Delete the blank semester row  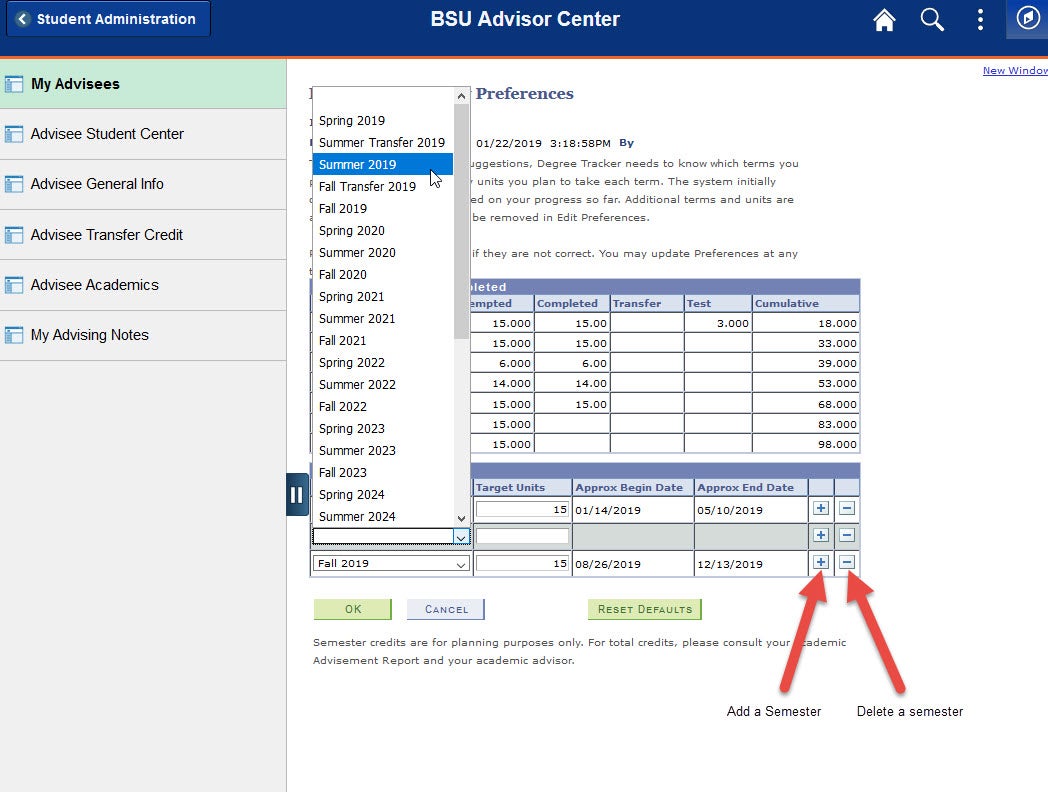[x=847, y=535]
